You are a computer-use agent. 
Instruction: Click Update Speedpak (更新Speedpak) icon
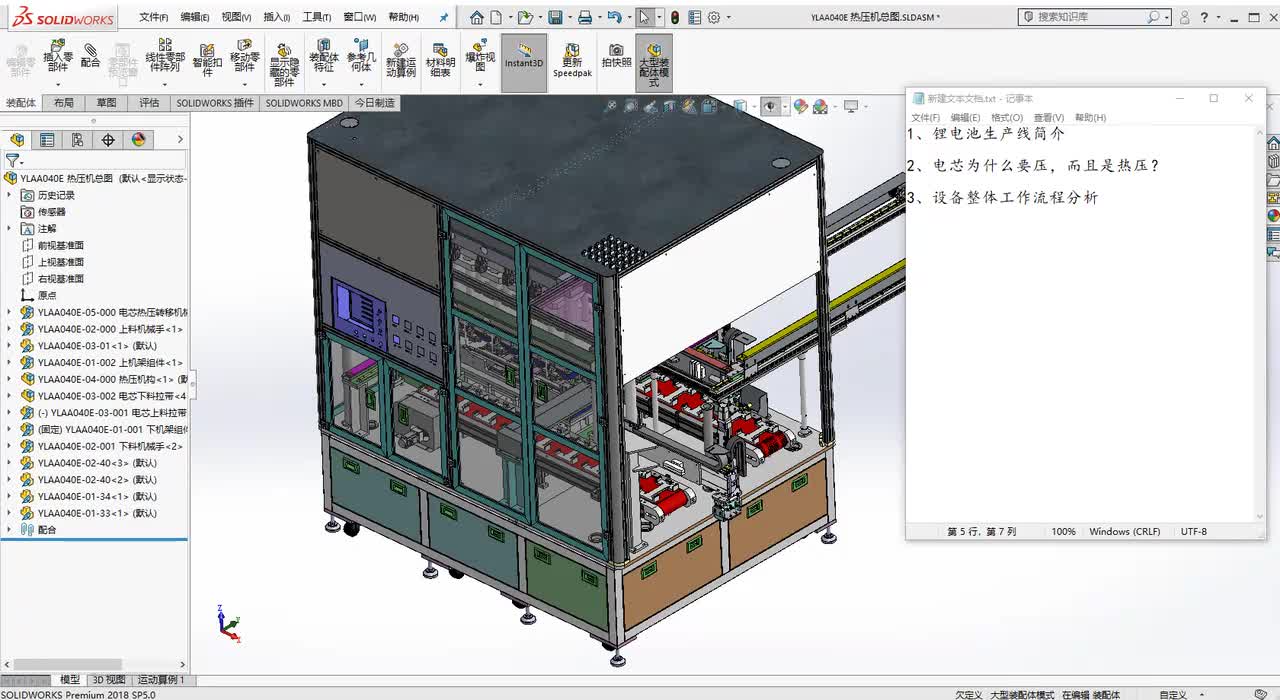point(572,61)
